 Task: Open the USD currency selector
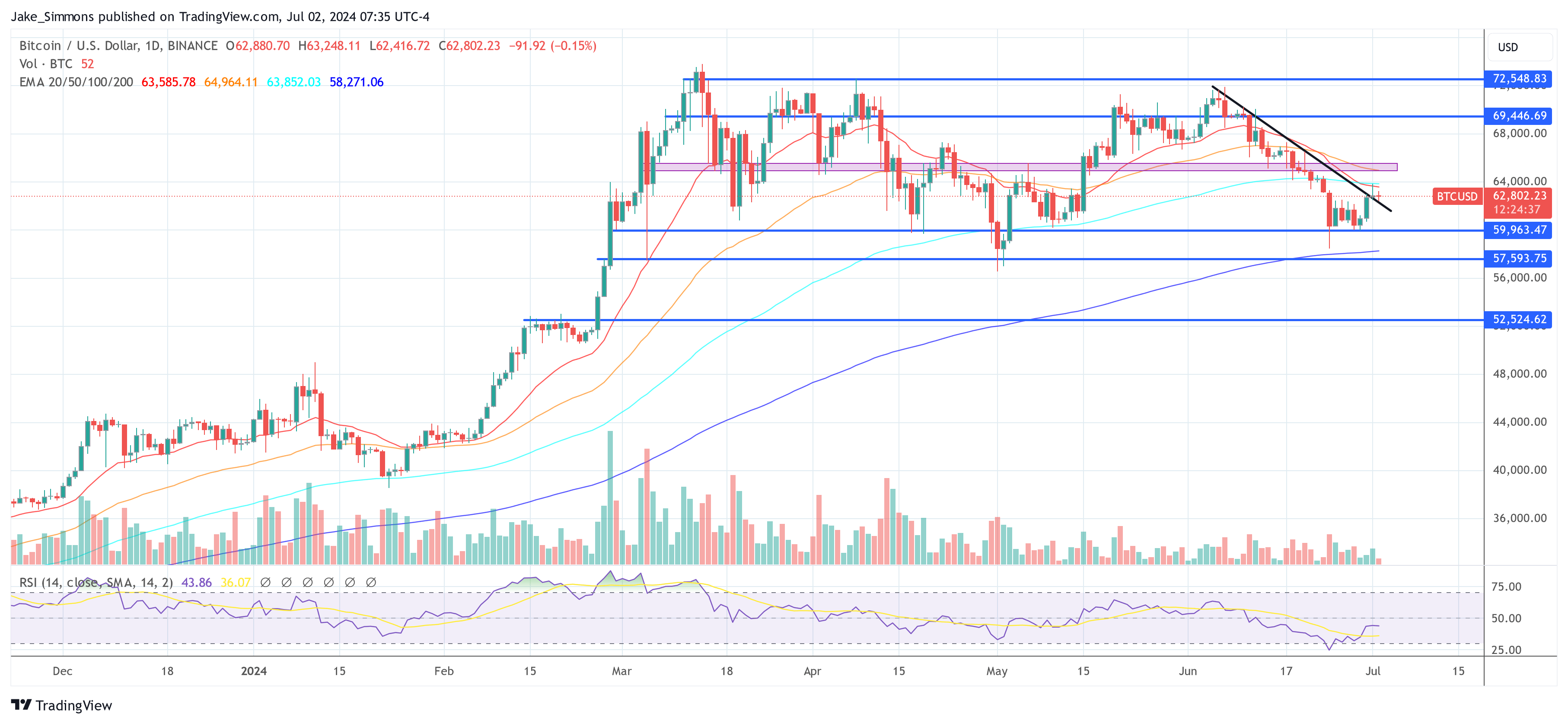(x=1519, y=48)
